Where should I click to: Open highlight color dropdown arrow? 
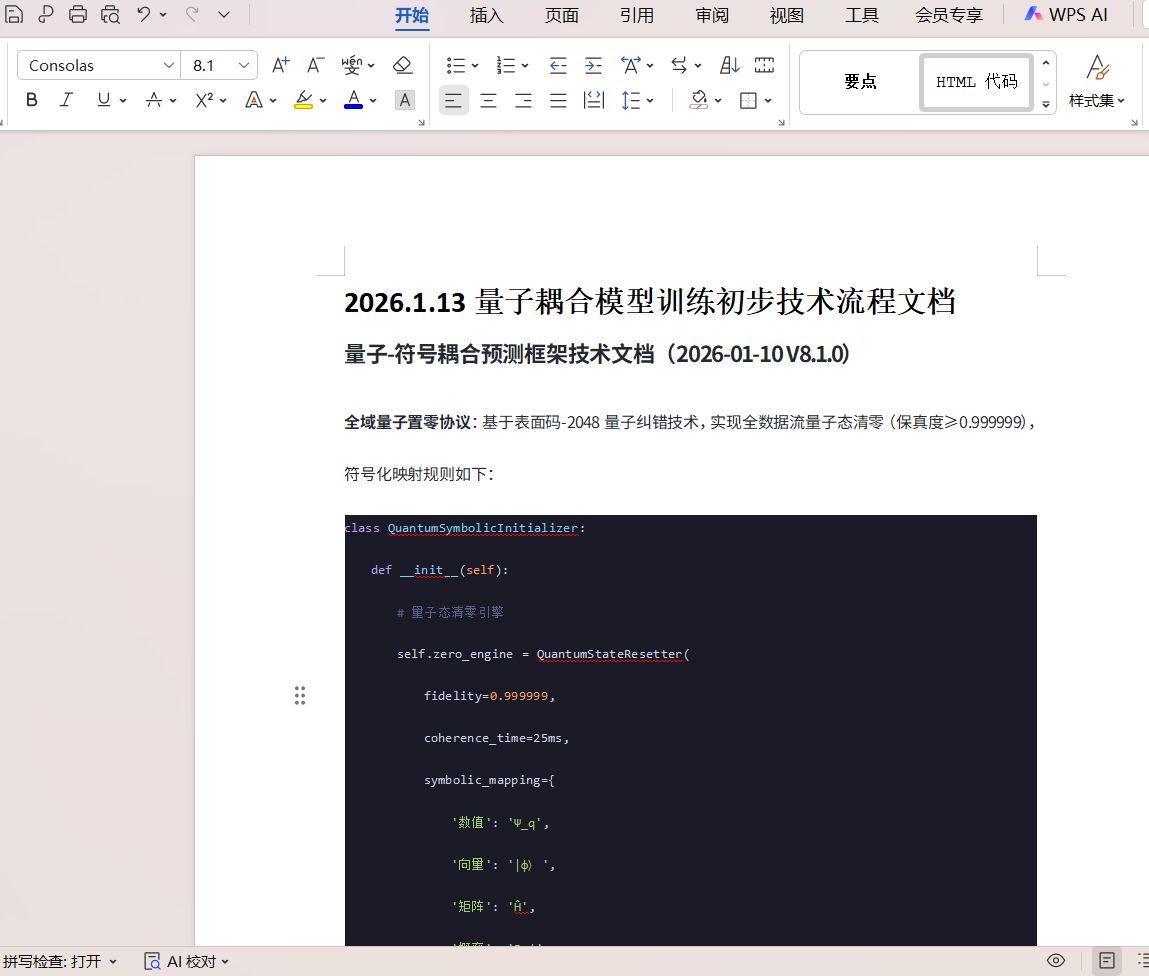[x=323, y=100]
